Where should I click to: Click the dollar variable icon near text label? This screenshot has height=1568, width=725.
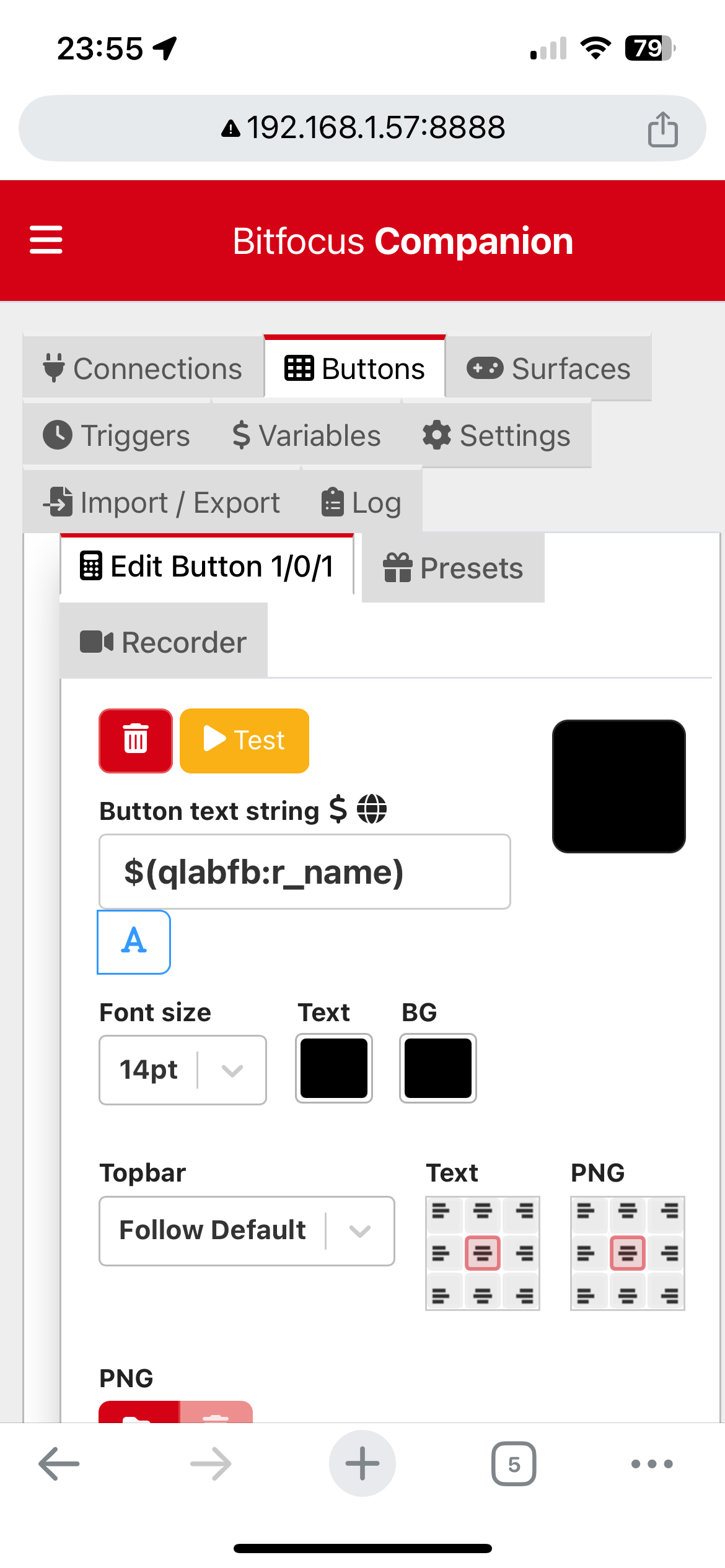tap(338, 809)
